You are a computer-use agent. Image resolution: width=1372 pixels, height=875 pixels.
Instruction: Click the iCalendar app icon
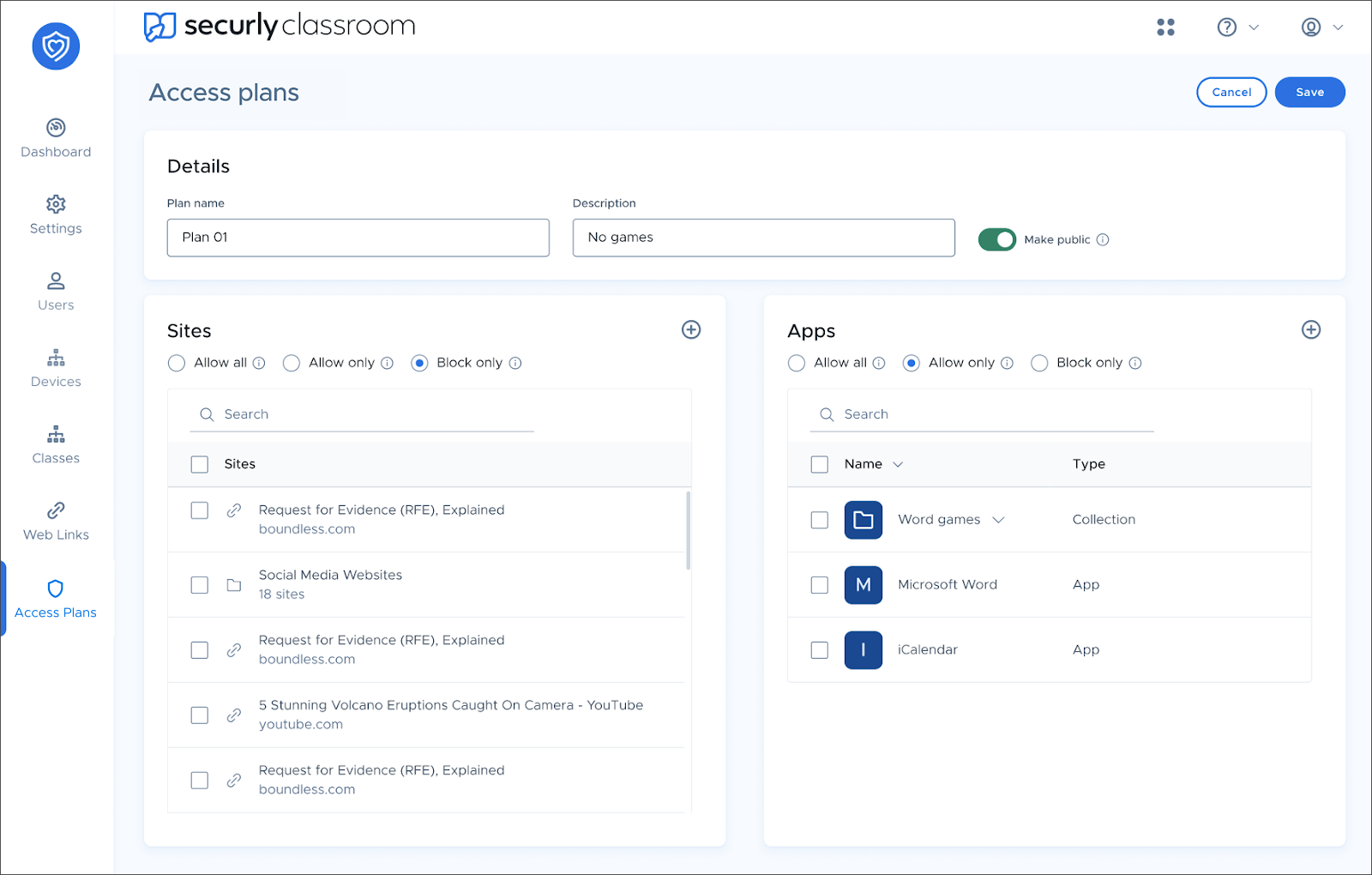(x=863, y=650)
